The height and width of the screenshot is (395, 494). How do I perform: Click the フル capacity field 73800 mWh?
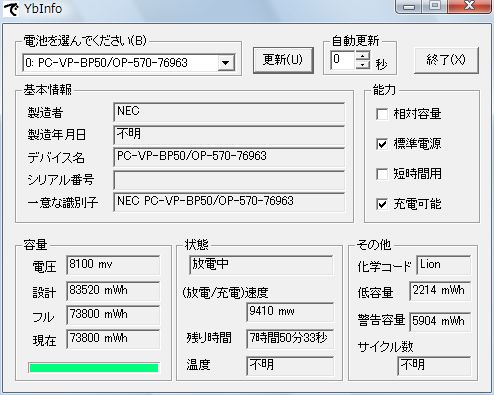113,315
